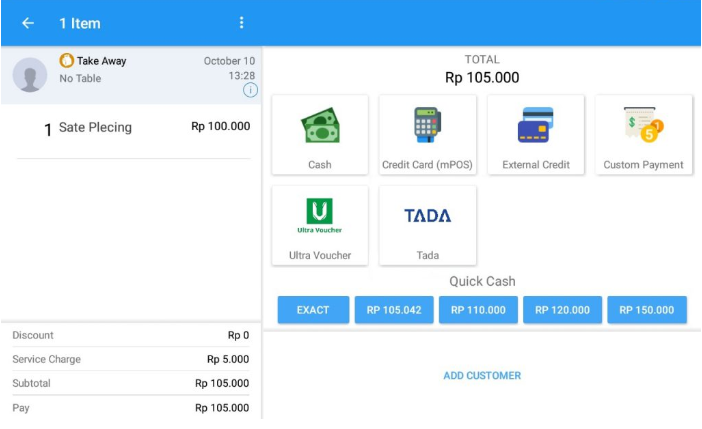Image resolution: width=702 pixels, height=429 pixels.
Task: Tap the EXACT quick cash button
Action: [x=313, y=309]
